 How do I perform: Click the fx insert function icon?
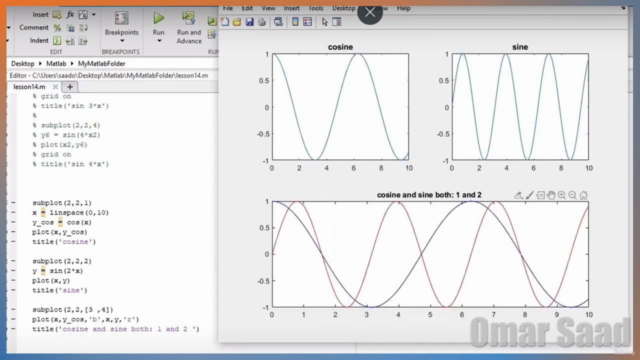coord(70,15)
